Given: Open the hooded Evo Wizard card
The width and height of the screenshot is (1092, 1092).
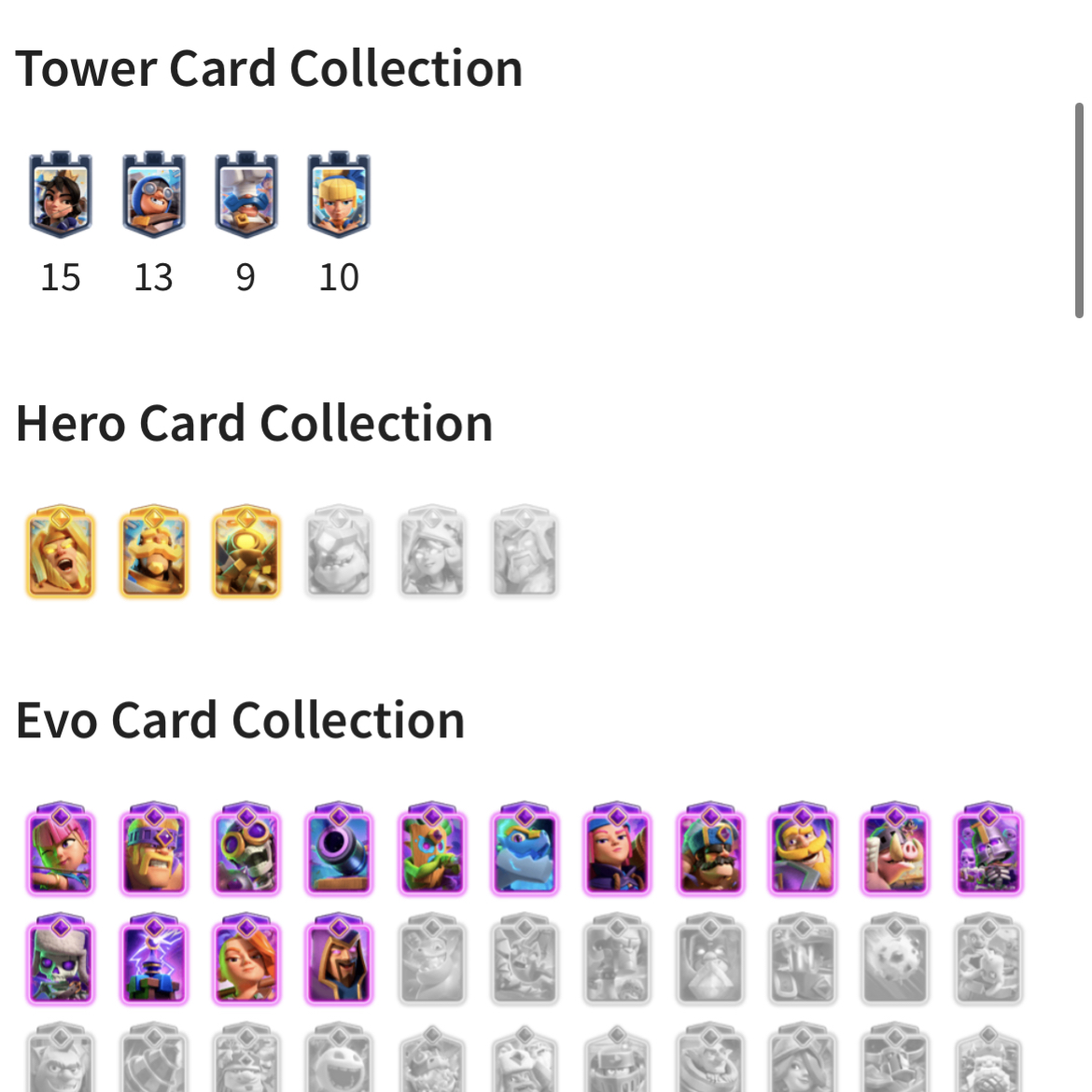Looking at the screenshot, I should (339, 959).
